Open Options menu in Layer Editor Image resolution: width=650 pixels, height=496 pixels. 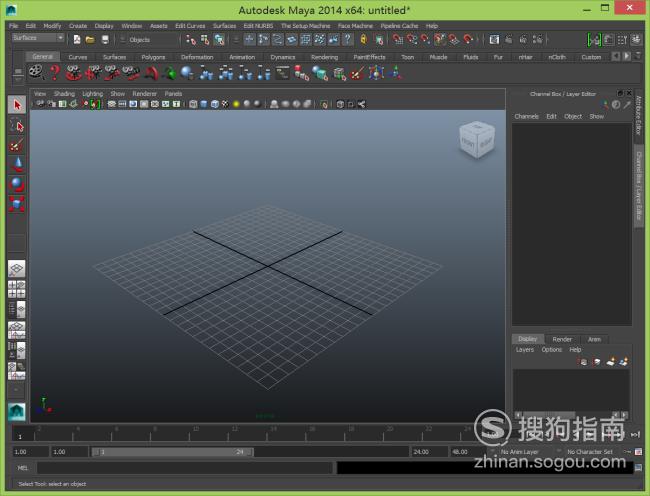point(552,350)
